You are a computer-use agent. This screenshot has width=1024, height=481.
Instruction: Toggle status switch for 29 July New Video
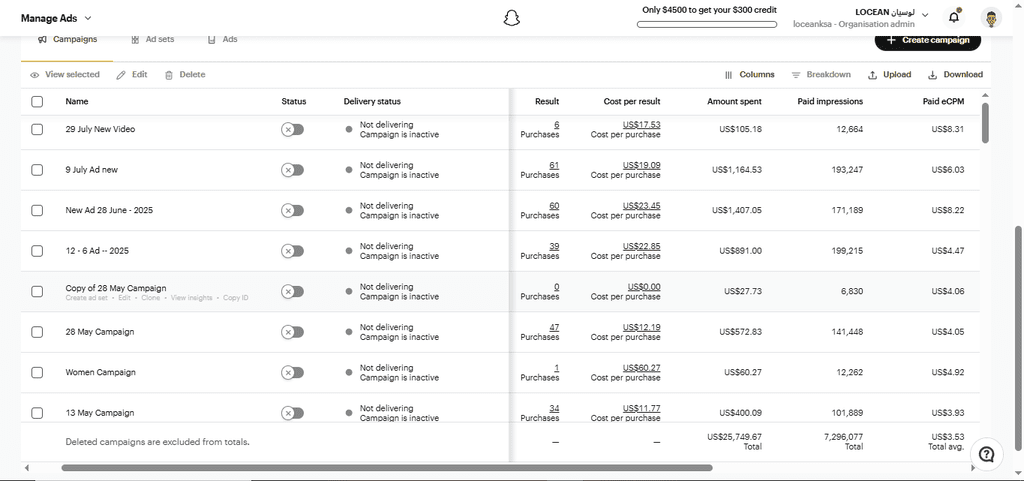293,129
